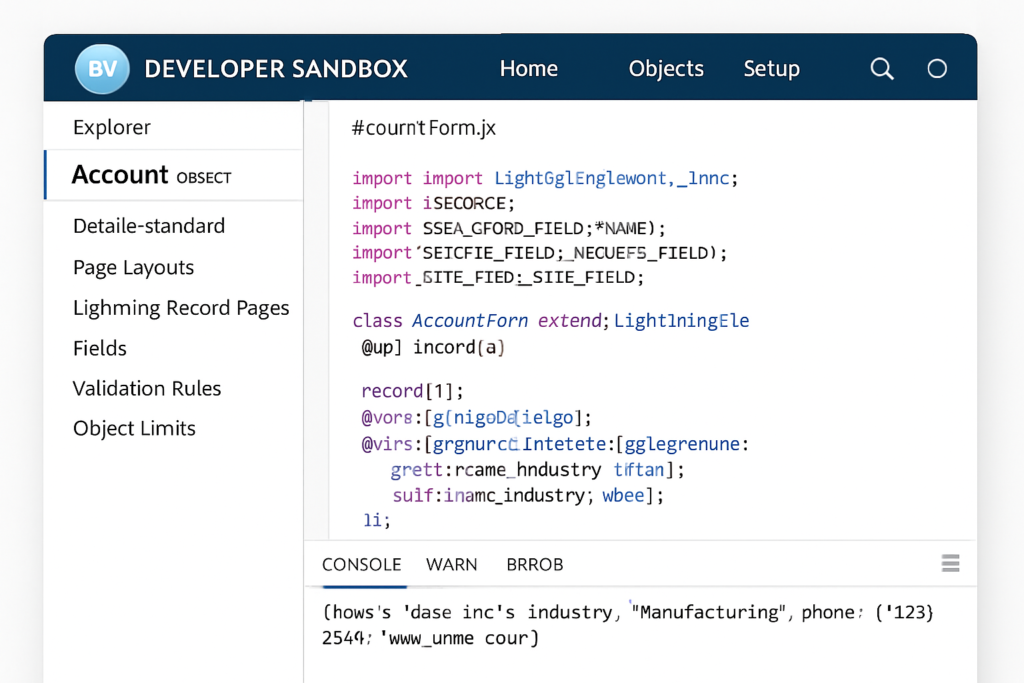Open the Objects menu

666,68
